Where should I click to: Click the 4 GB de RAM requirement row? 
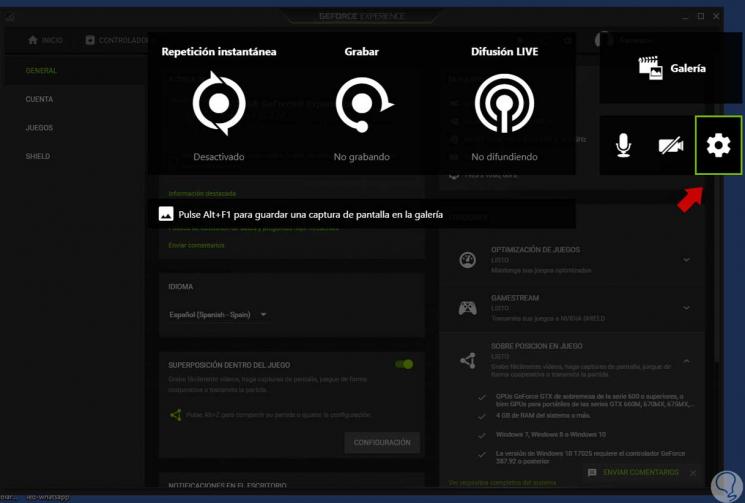tap(543, 416)
